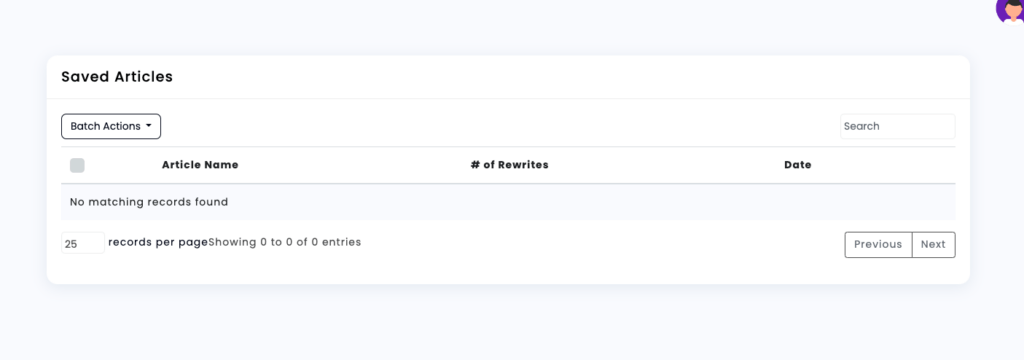Click the number 25 in page-size box
The image size is (1024, 360).
coord(71,244)
